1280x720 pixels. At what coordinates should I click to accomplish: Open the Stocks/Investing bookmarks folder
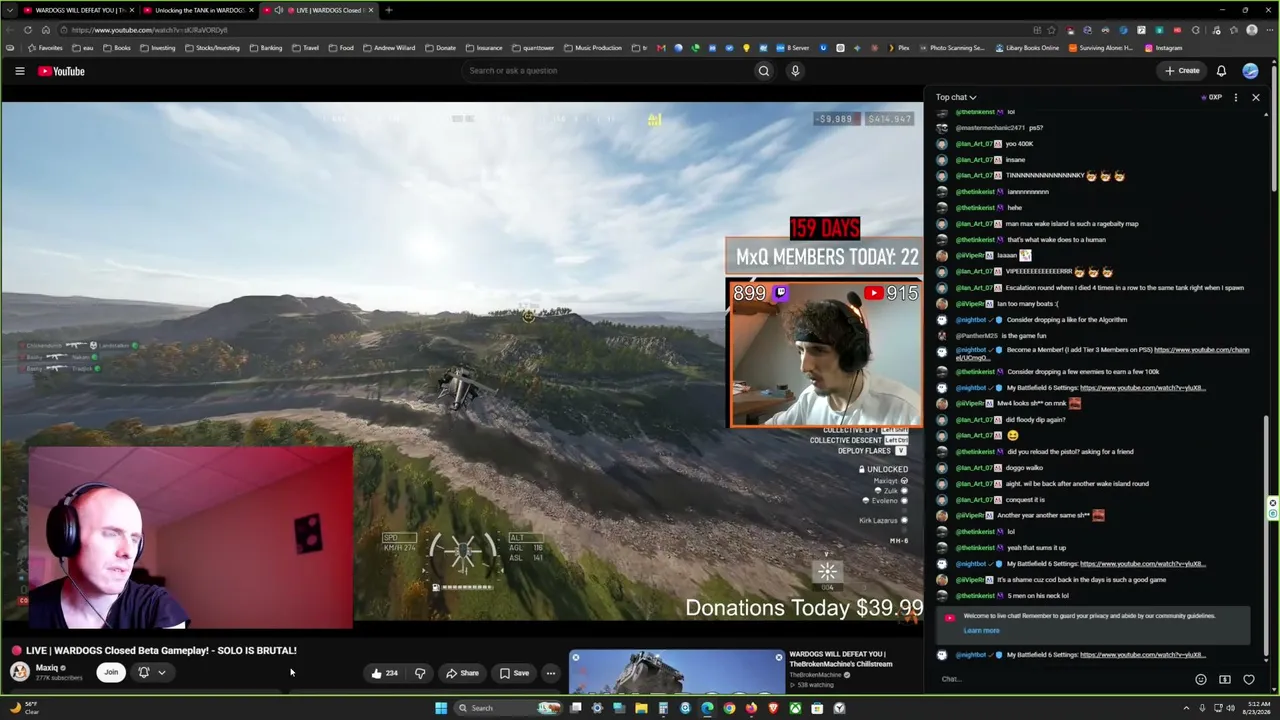[x=212, y=48]
